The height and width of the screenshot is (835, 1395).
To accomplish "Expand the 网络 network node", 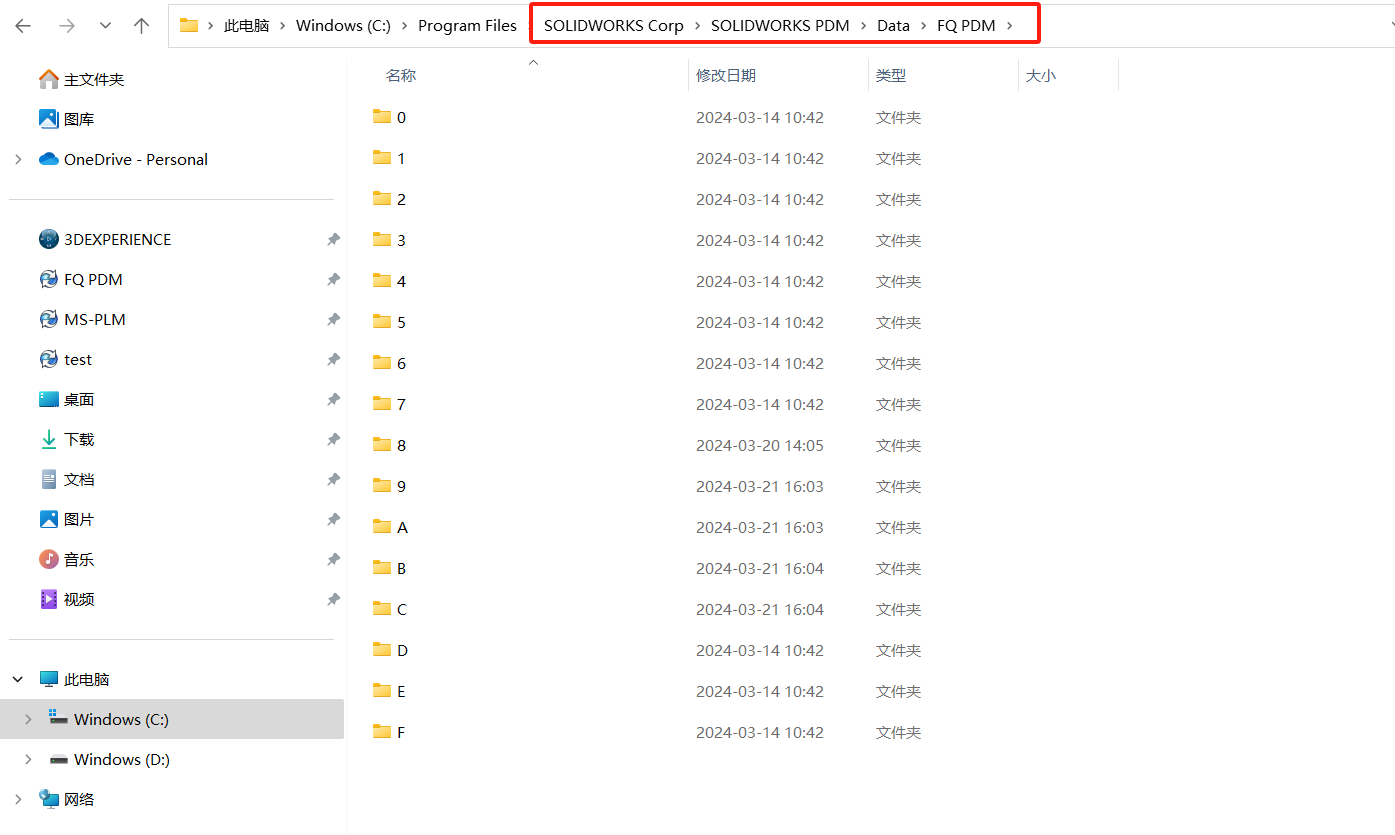I will pyautogui.click(x=18, y=799).
